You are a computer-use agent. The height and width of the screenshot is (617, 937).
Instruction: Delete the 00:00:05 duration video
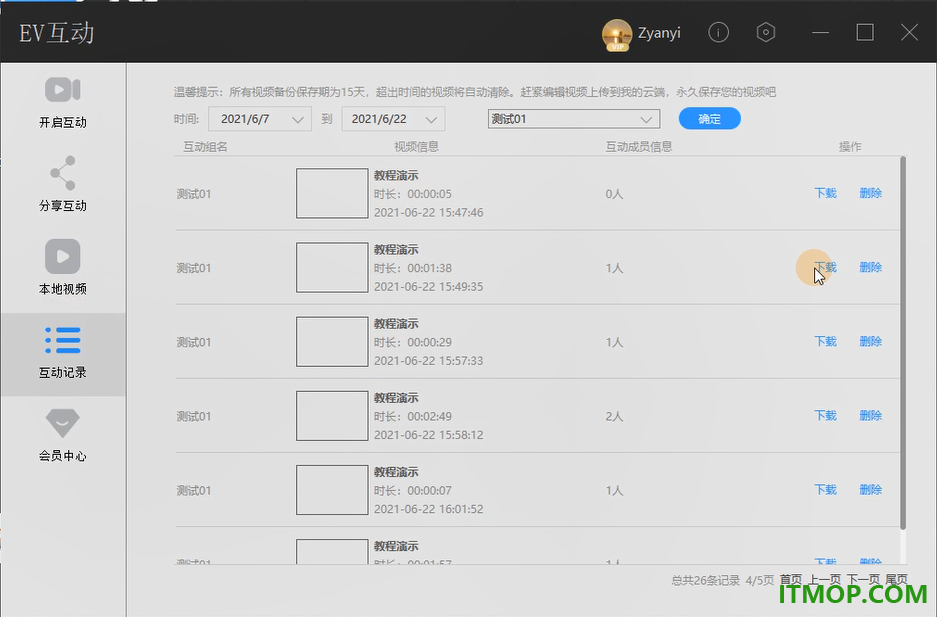coord(871,193)
